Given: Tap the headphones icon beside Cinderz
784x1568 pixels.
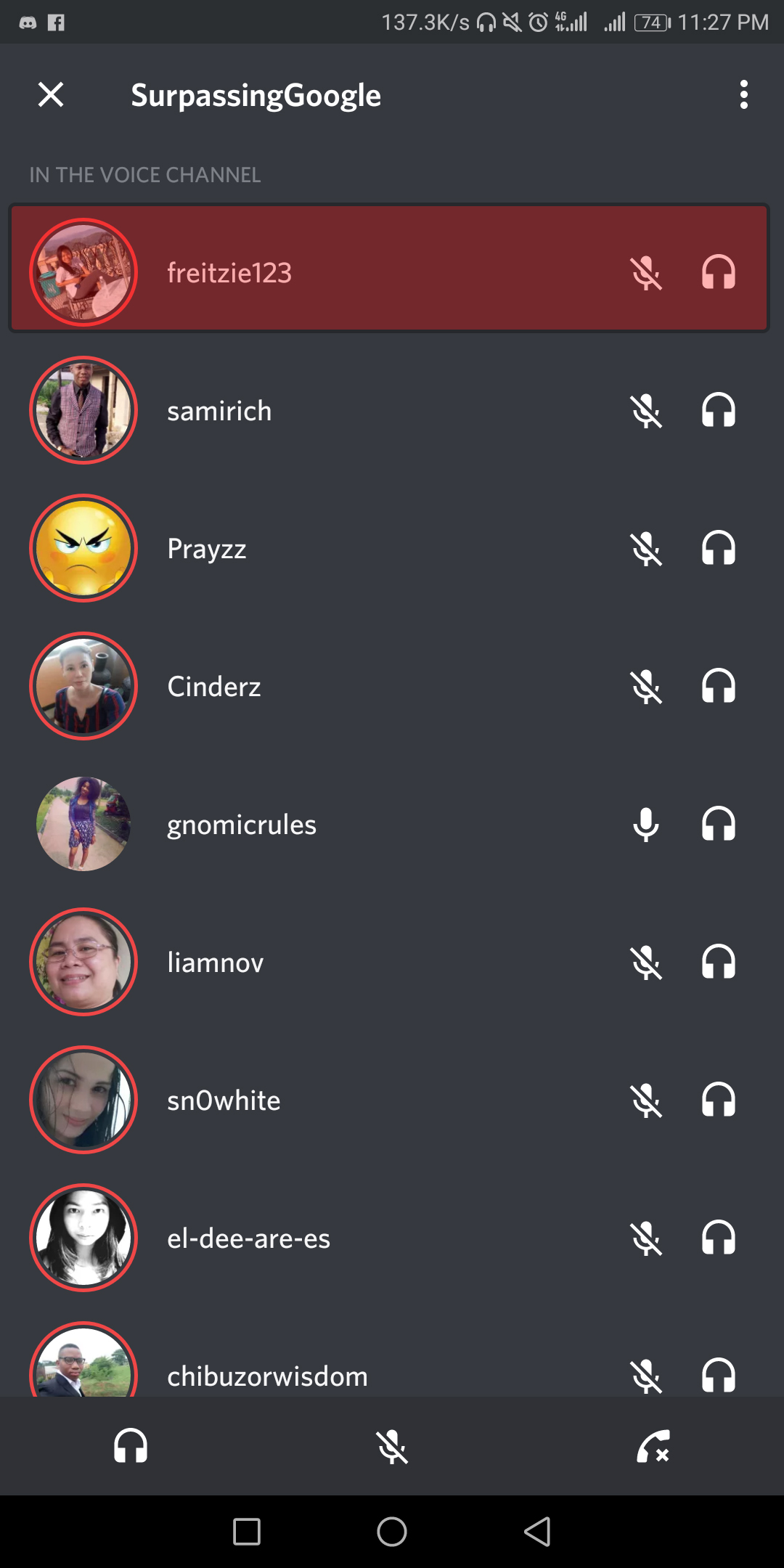Looking at the screenshot, I should (719, 686).
